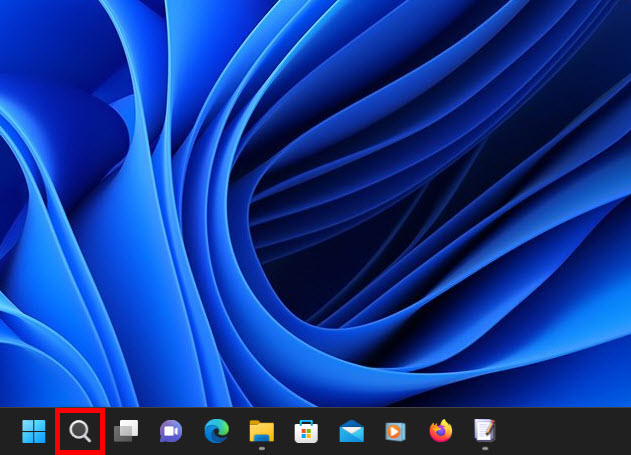The image size is (631, 455).
Task: Open the Windows Start menu
Action: (34, 431)
